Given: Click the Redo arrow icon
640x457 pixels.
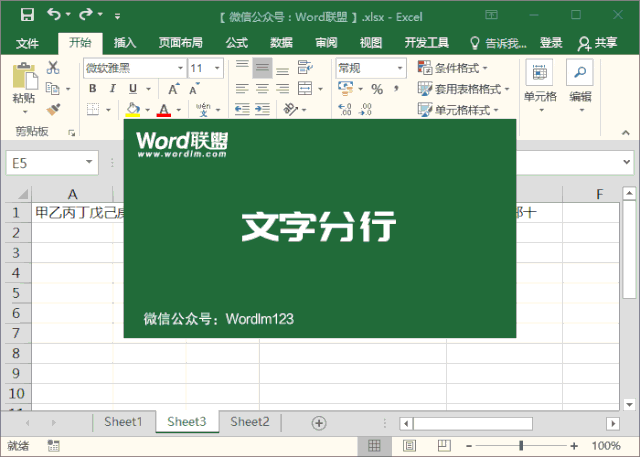Looking at the screenshot, I should coord(86,15).
